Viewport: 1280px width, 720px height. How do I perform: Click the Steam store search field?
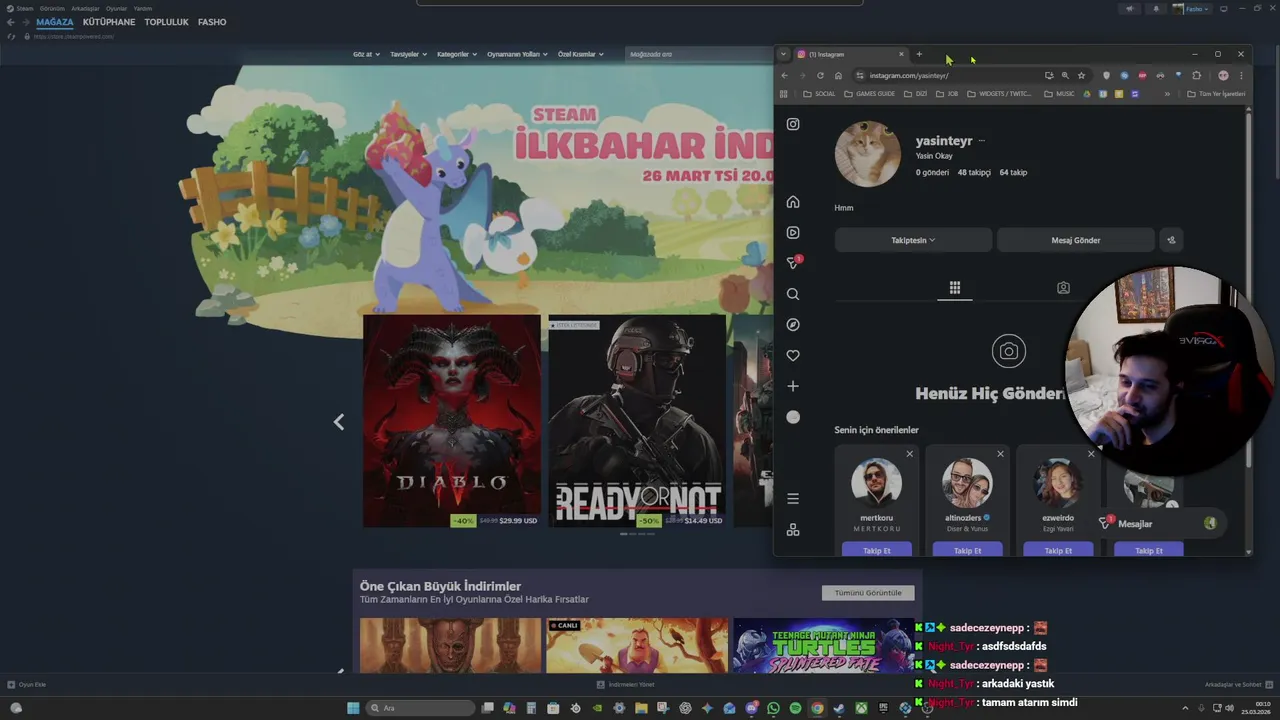click(698, 54)
